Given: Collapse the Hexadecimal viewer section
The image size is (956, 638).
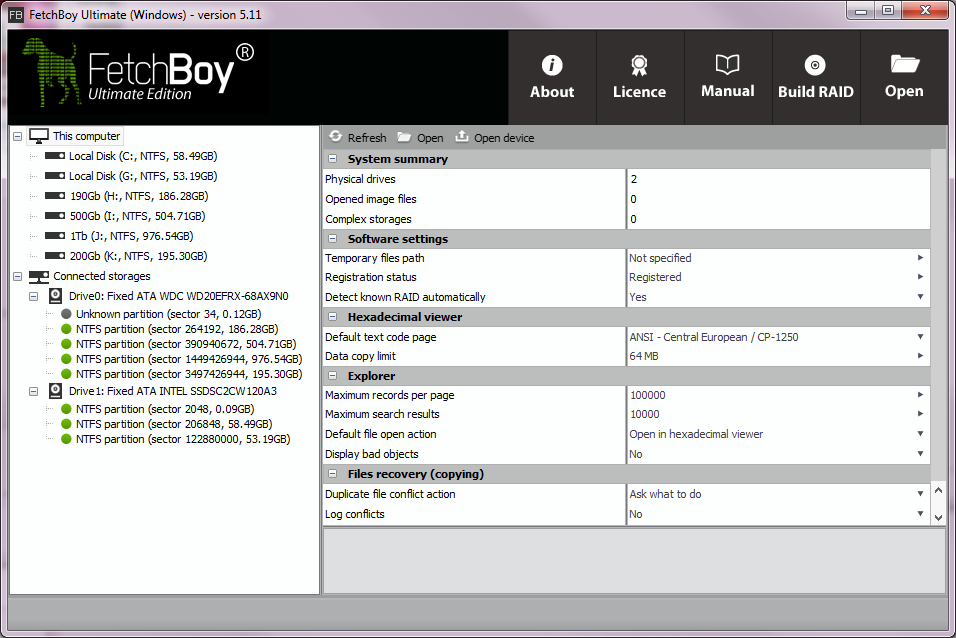Looking at the screenshot, I should coord(332,317).
